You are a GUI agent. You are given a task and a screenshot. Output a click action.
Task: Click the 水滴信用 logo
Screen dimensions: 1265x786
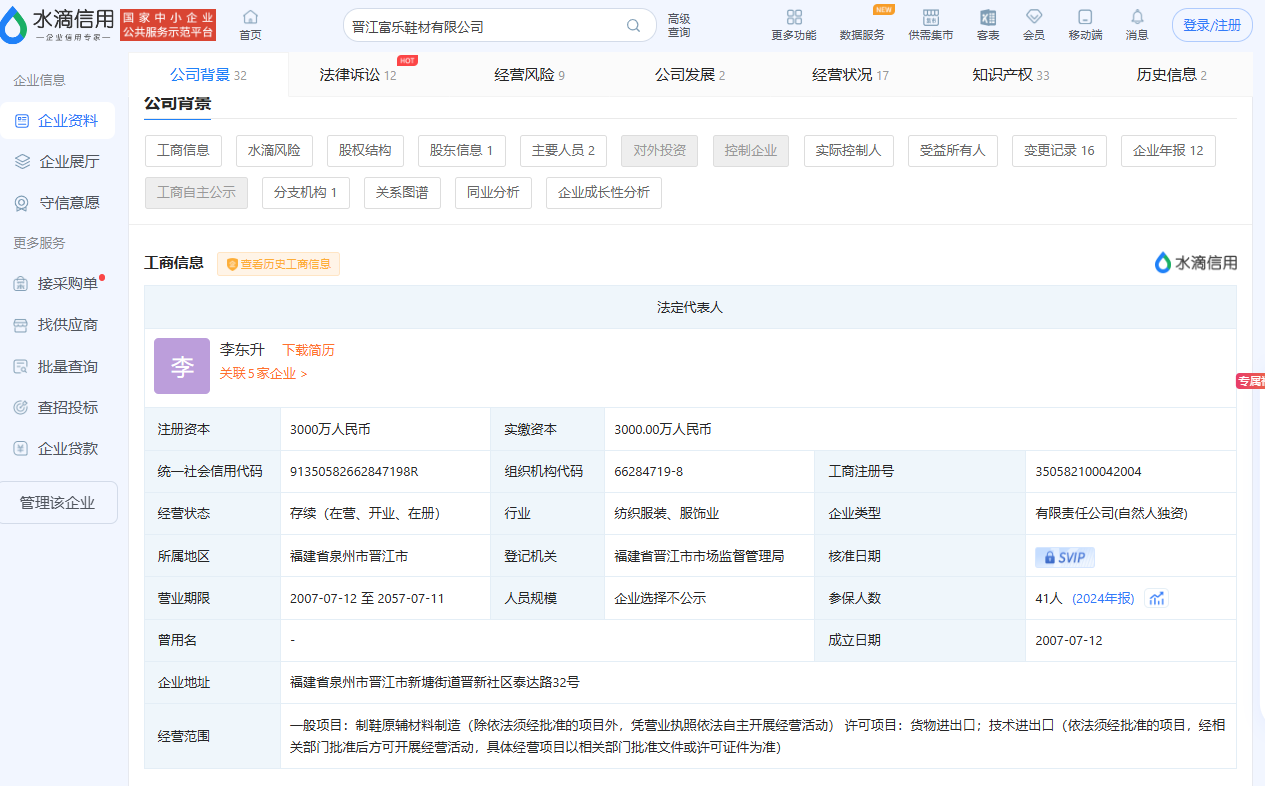tap(58, 25)
